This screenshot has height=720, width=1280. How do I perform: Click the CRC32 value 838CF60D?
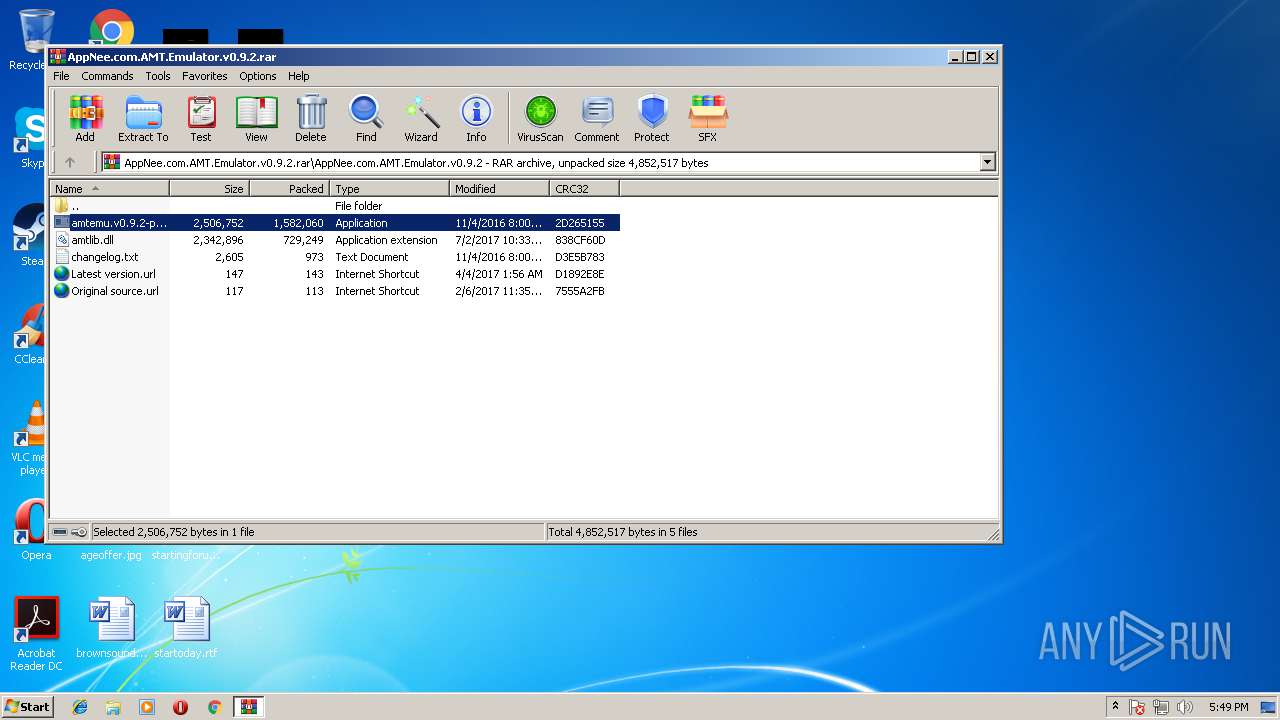[580, 240]
